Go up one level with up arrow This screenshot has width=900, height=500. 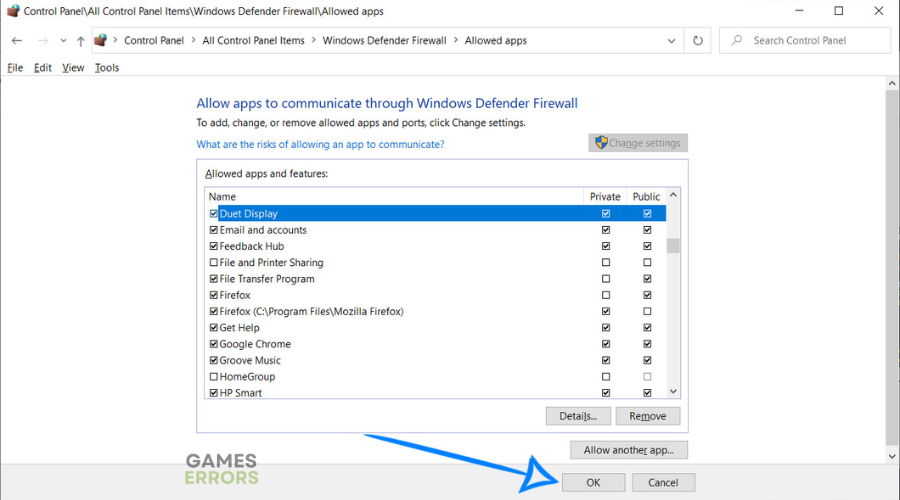[80, 41]
